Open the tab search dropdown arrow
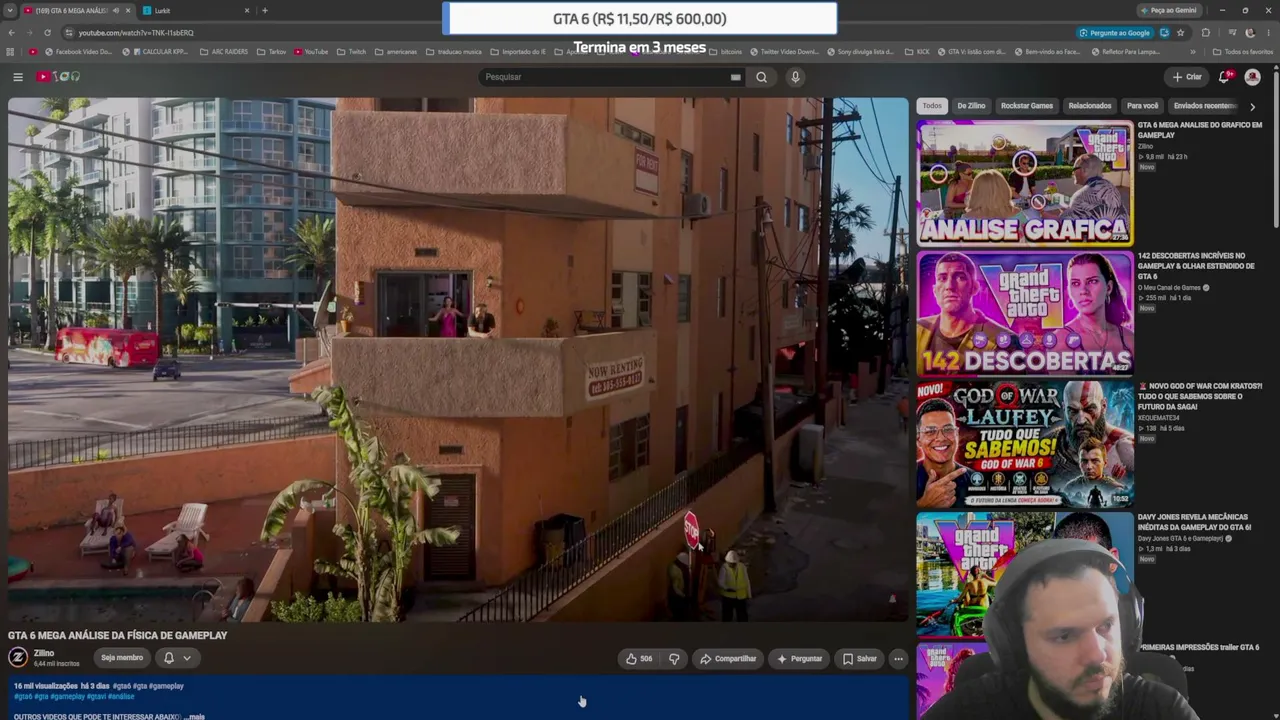The width and height of the screenshot is (1280, 720). click(10, 11)
